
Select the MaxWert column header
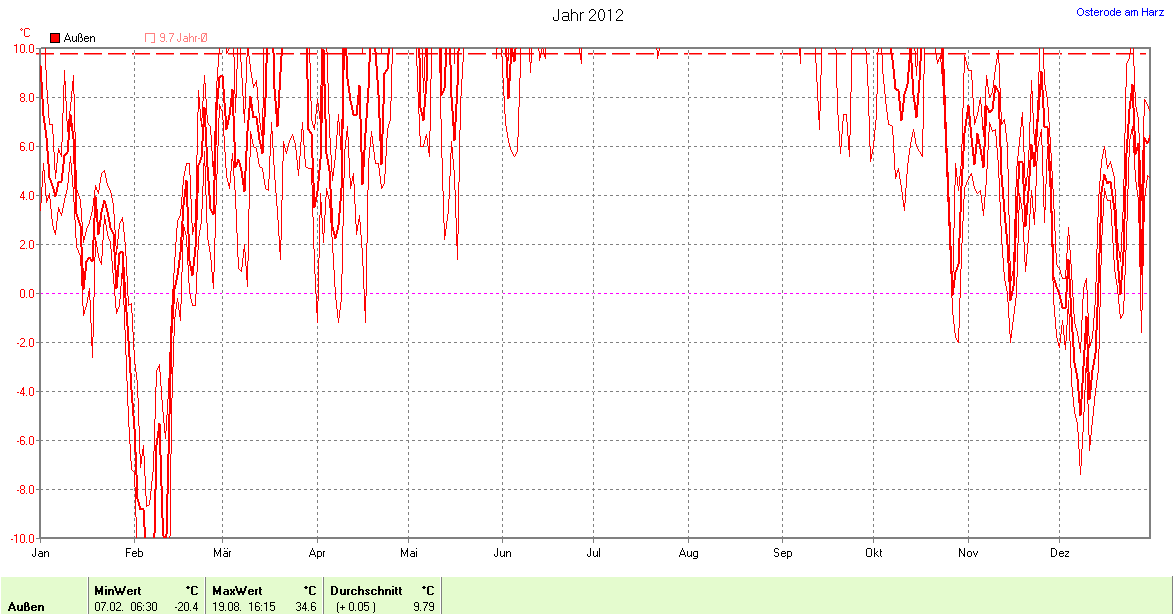237,591
